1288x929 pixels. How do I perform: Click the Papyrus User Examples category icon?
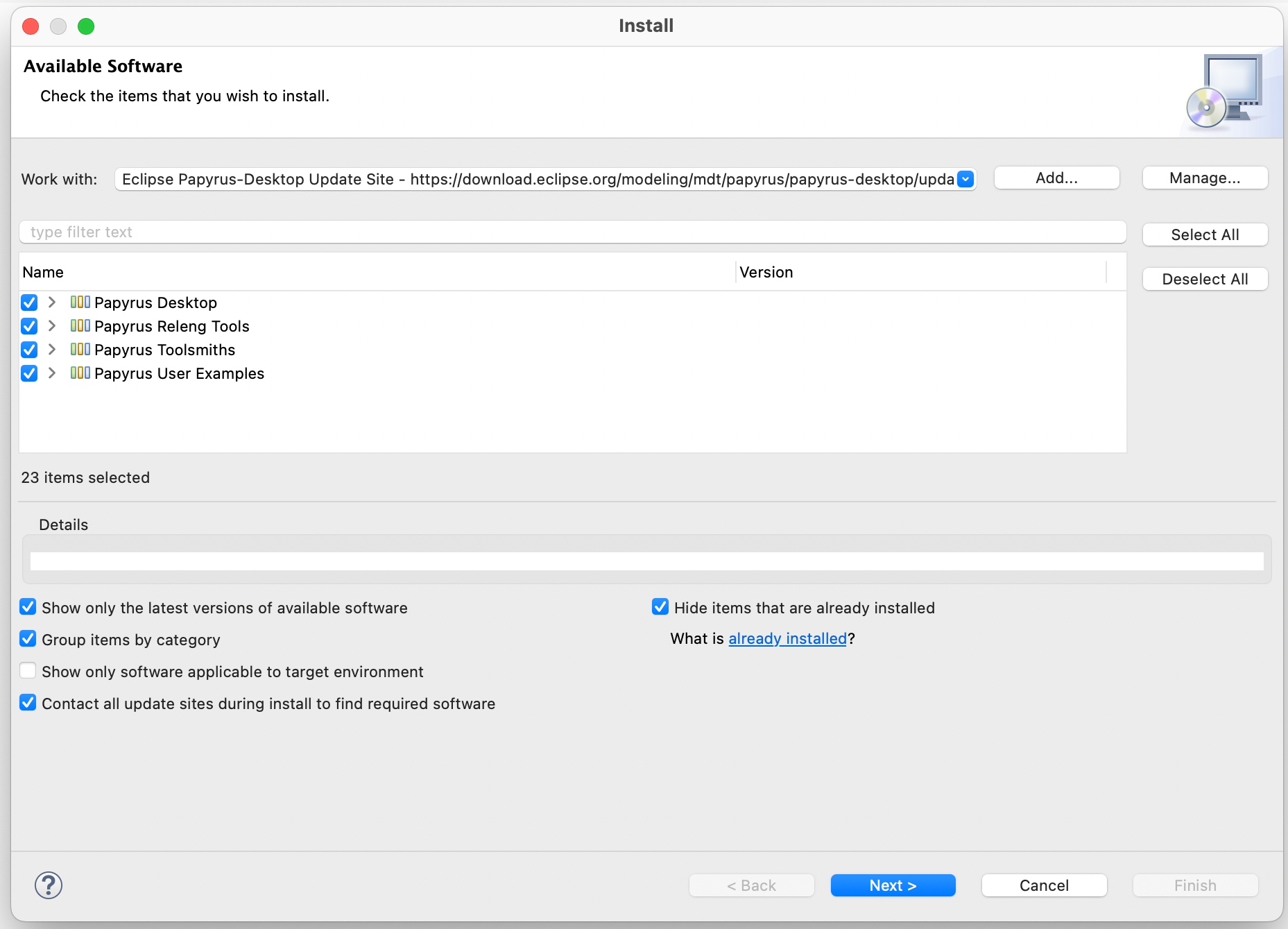[x=80, y=373]
